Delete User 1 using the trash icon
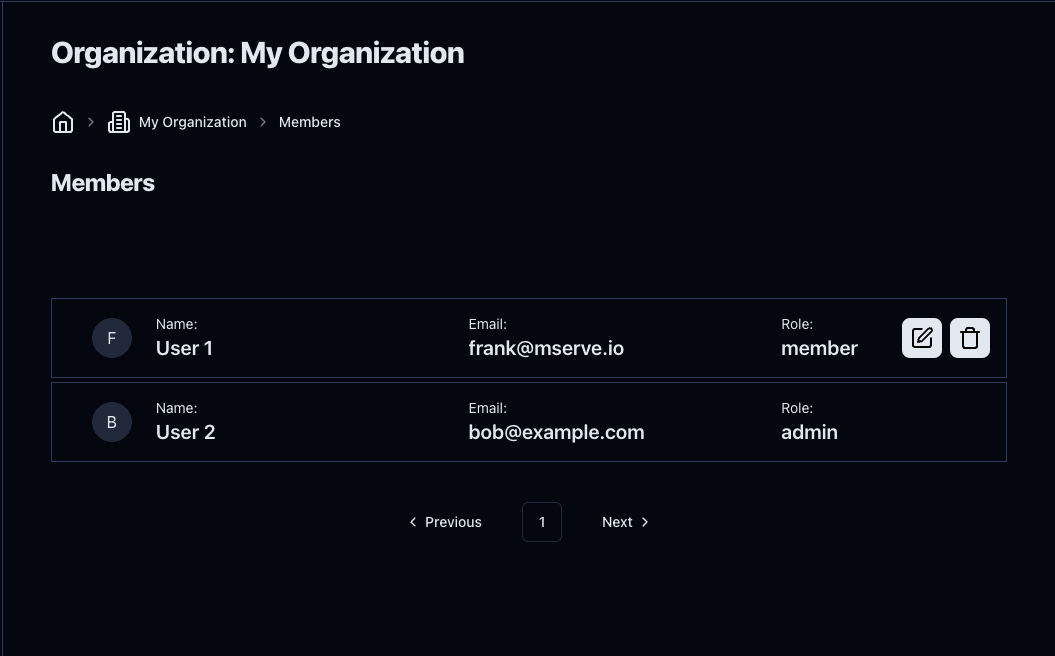This screenshot has height=656, width=1055. 970,338
